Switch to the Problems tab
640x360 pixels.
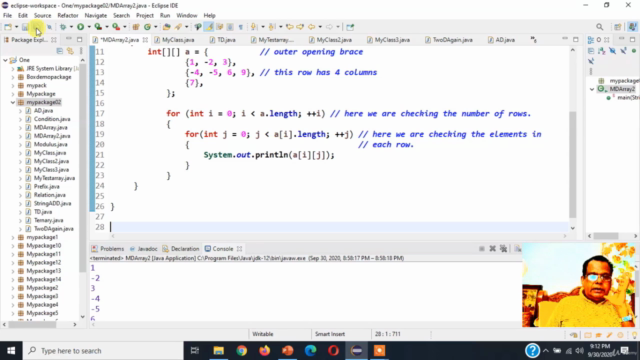(x=108, y=249)
